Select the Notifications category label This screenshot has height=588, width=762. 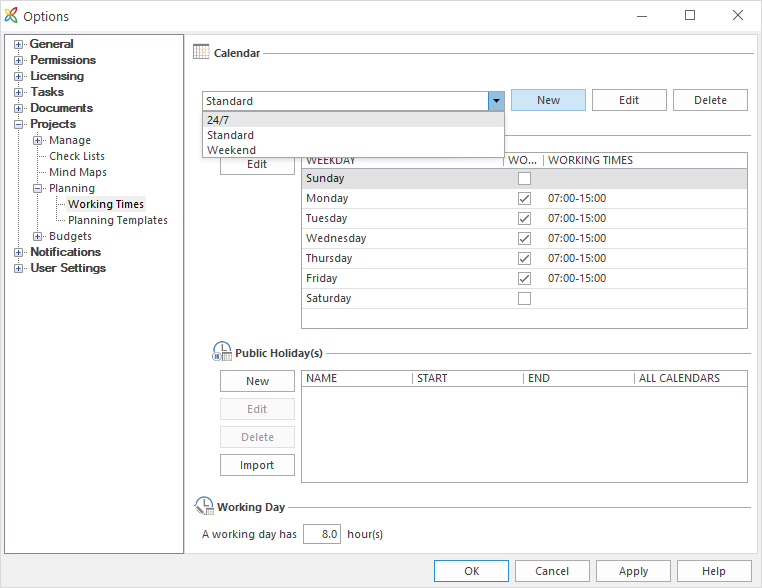(66, 252)
